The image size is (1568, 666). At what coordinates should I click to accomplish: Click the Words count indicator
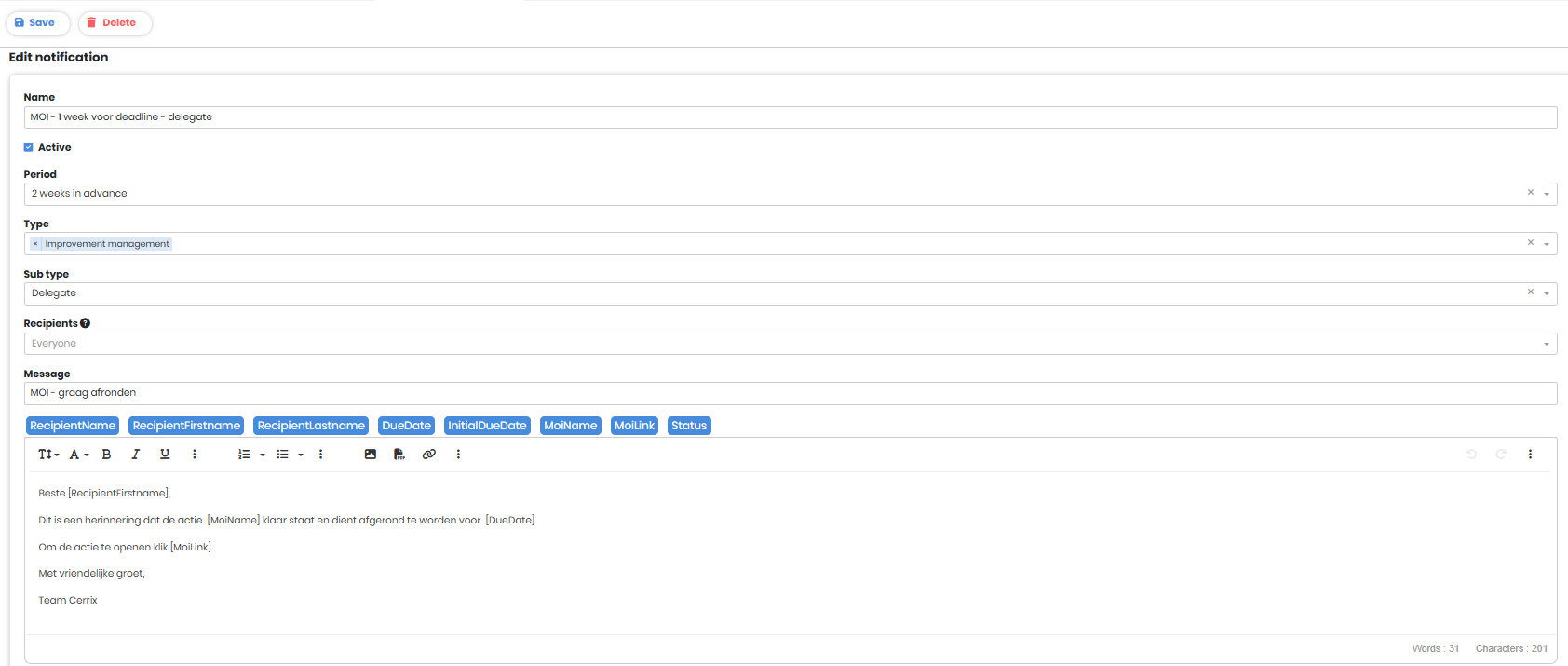pos(1436,648)
